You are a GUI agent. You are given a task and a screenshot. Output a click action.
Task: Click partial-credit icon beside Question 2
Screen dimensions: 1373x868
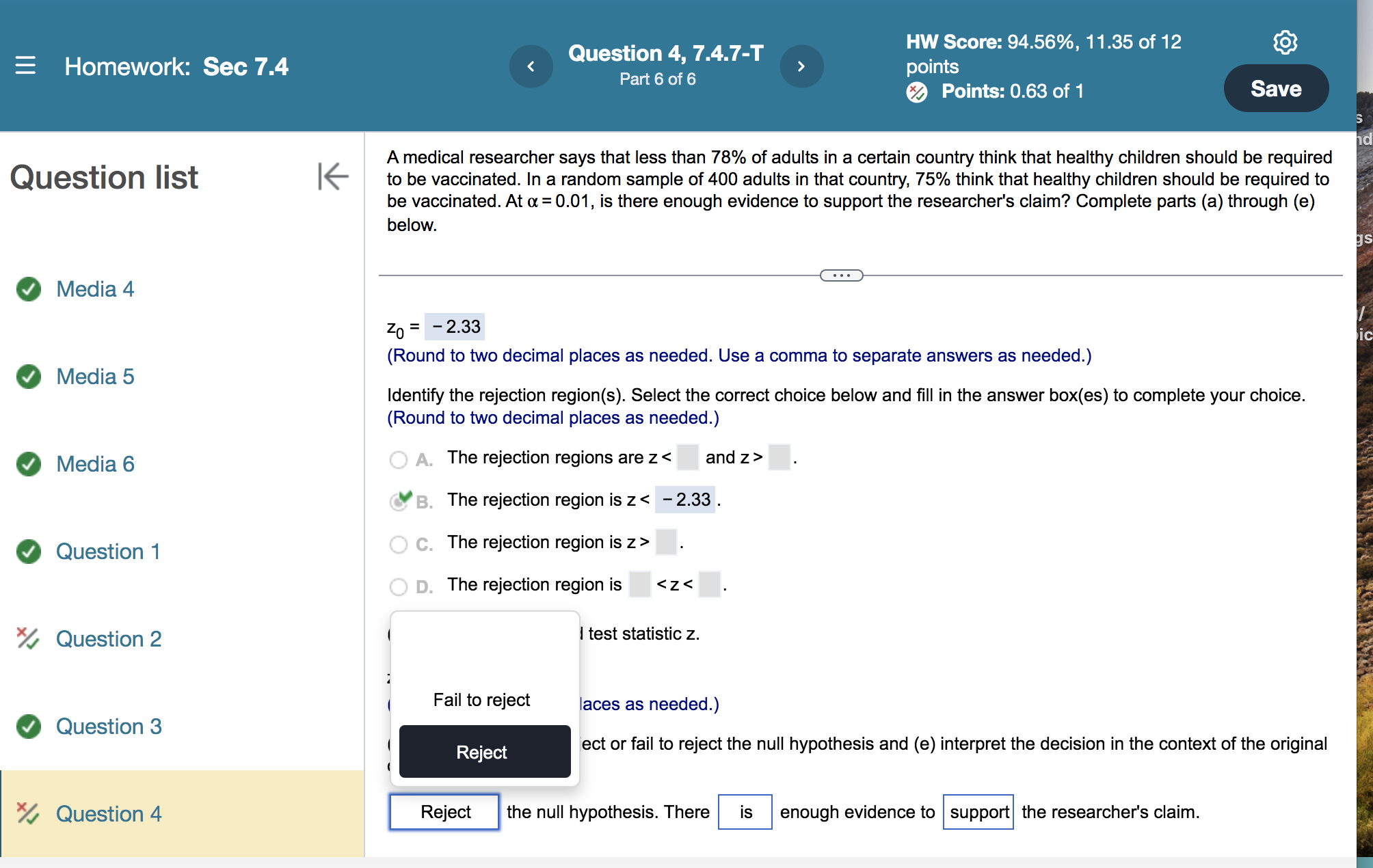[x=28, y=638]
